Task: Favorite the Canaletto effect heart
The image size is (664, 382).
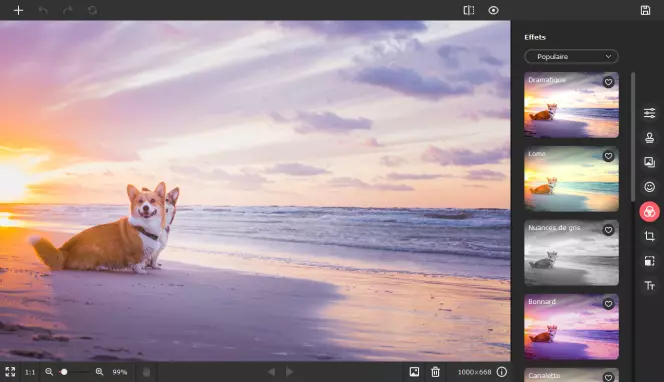Action: 609,377
